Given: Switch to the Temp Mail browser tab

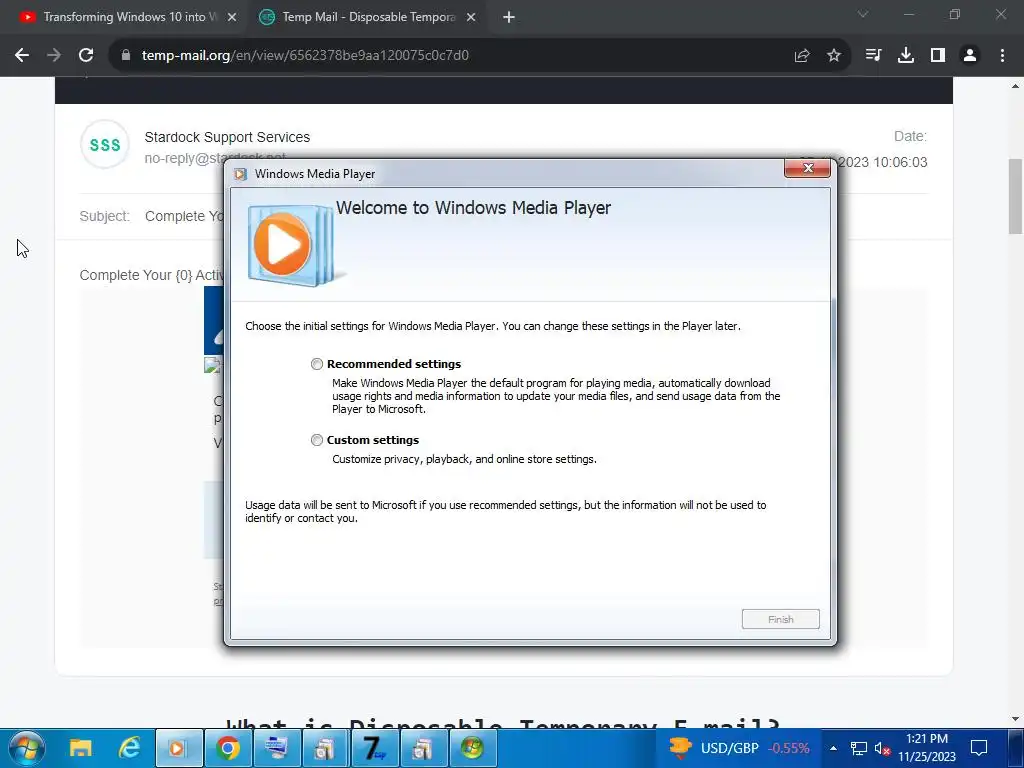Looking at the screenshot, I should point(368,17).
